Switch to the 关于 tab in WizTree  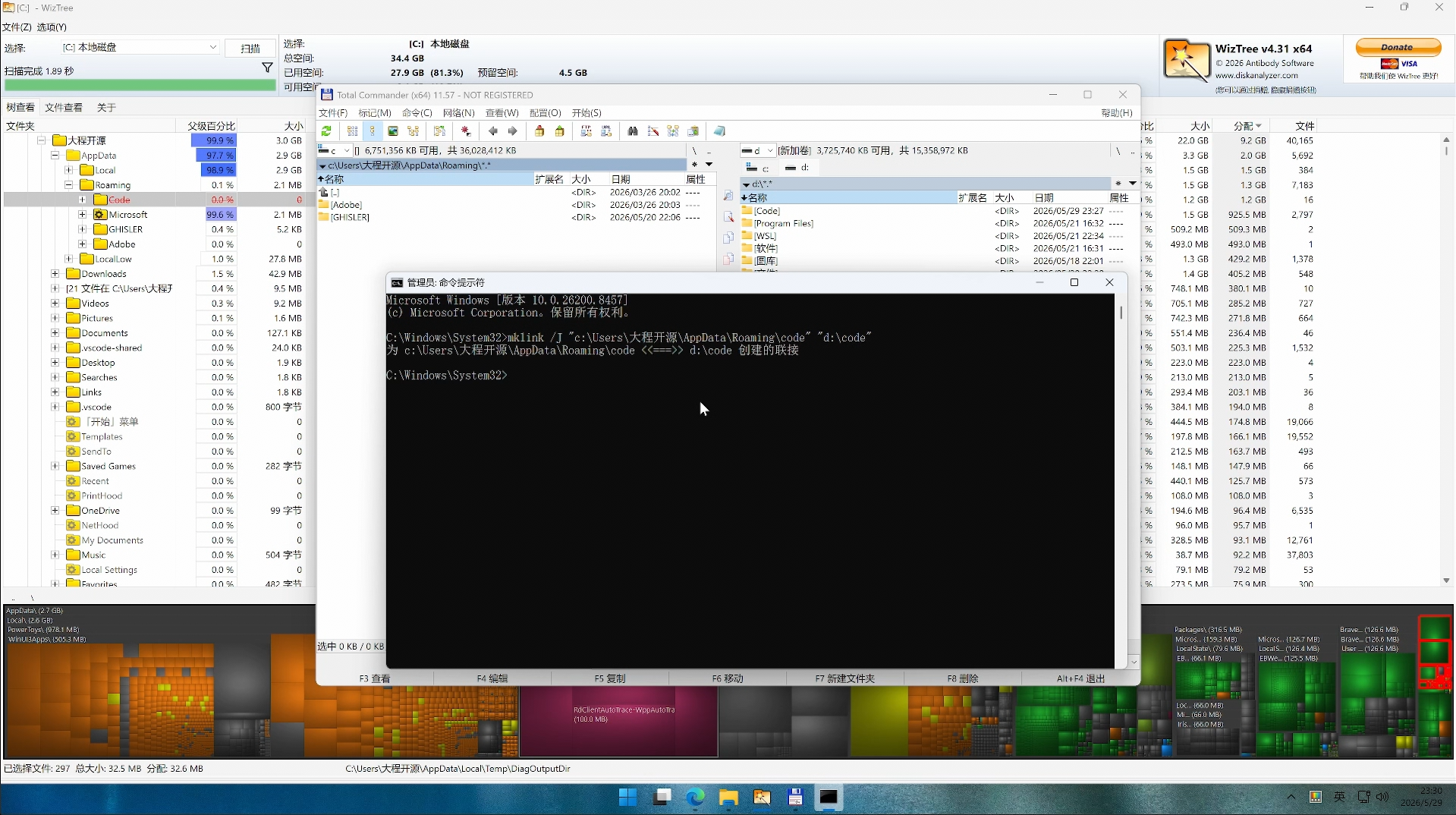106,108
